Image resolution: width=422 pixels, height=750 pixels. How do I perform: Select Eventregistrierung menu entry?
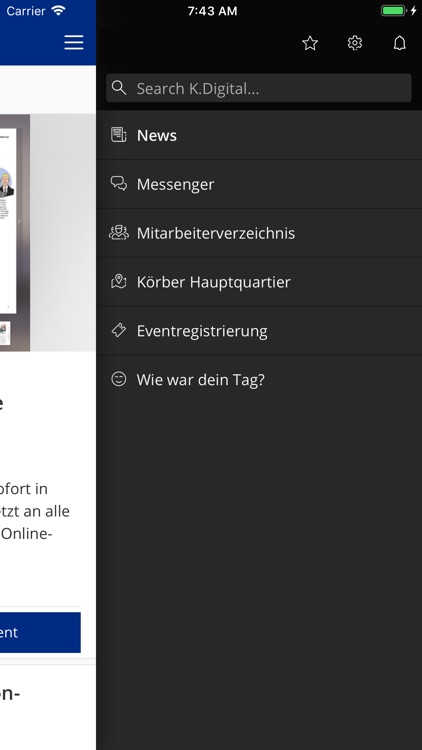259,331
